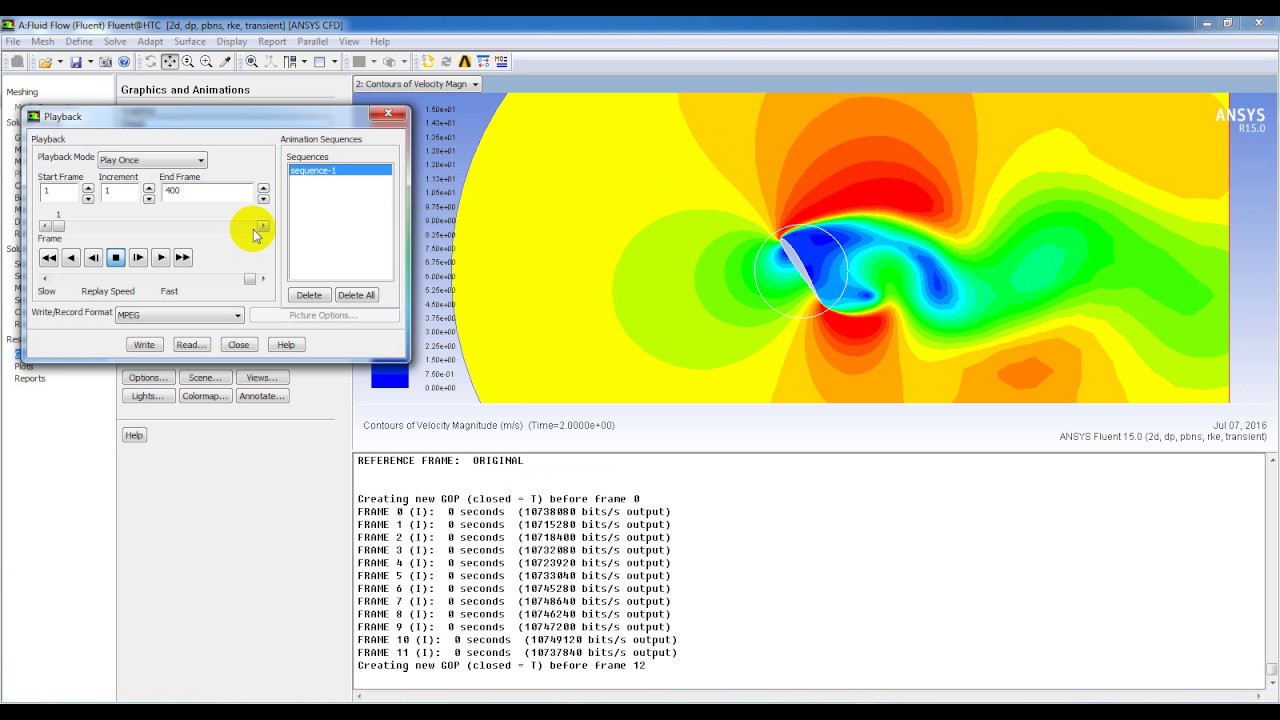Image resolution: width=1280 pixels, height=720 pixels.
Task: Select the Zoom In/Out magnifier tool
Action: tap(187, 62)
